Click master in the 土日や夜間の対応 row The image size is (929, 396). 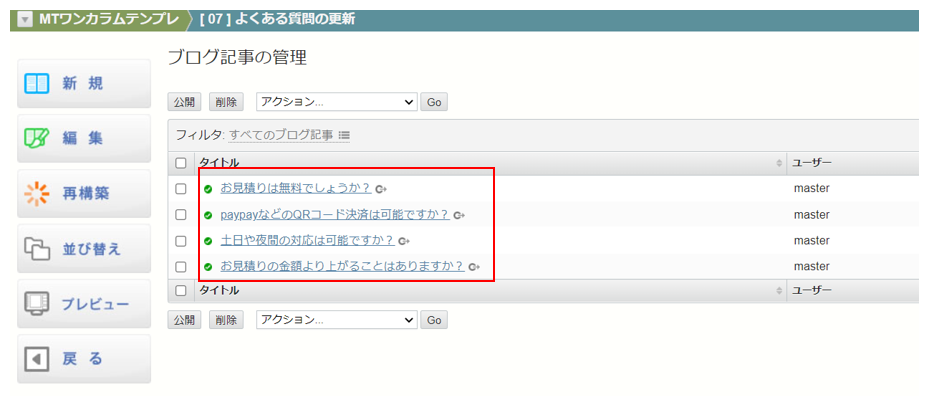[812, 241]
